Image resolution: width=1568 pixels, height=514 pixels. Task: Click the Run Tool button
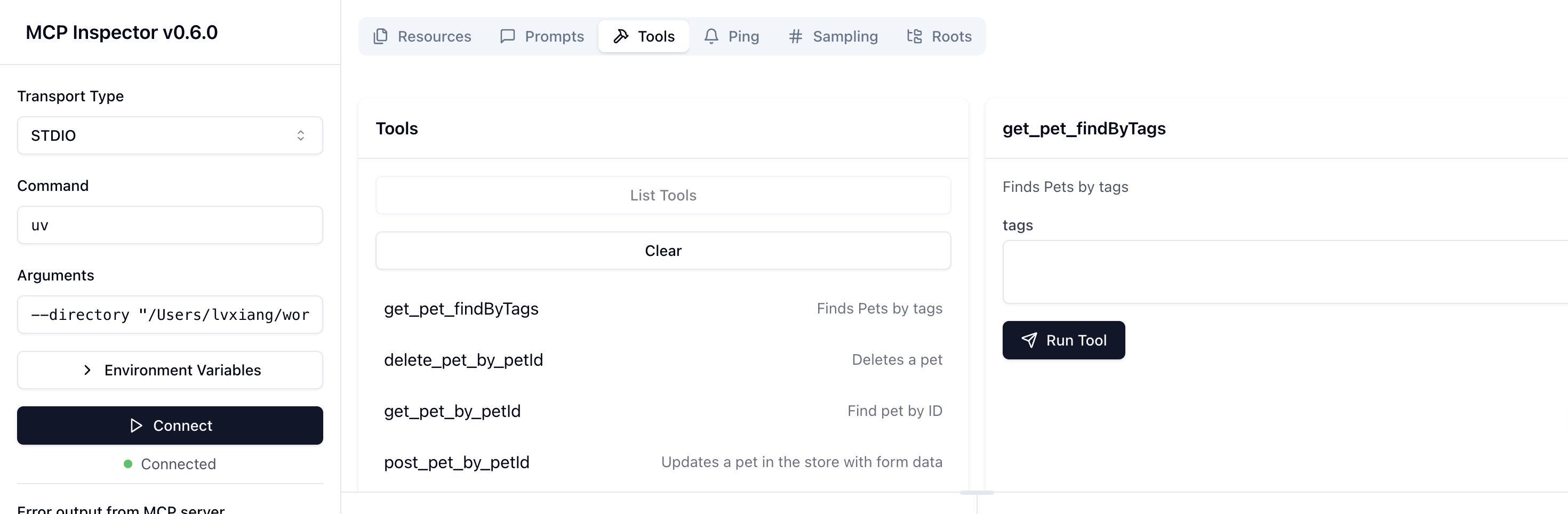[1063, 340]
